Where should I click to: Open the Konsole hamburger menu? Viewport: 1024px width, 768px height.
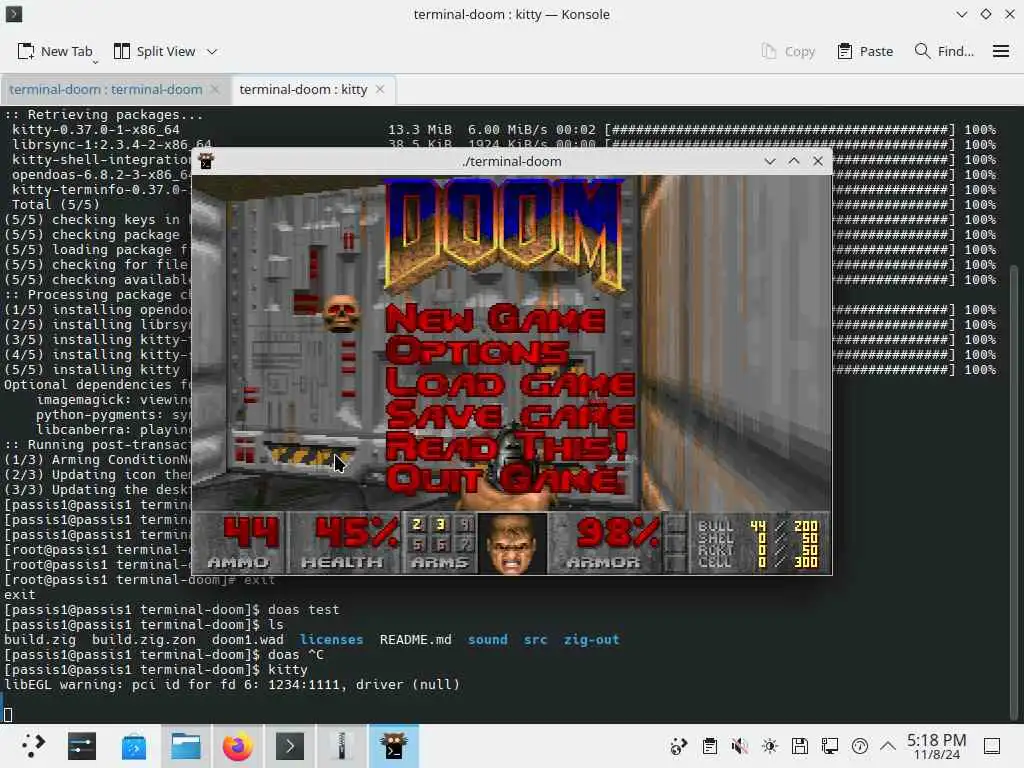[1000, 52]
